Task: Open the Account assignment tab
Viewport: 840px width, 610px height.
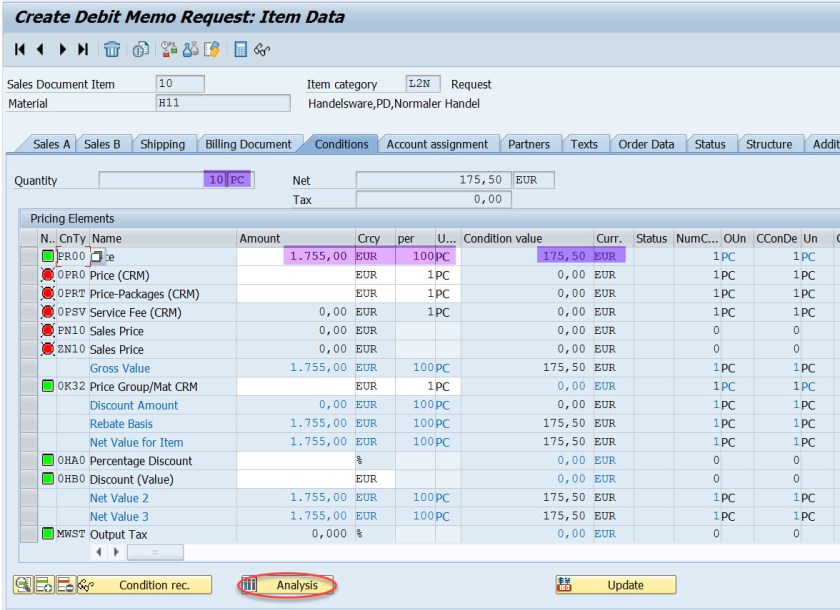Action: [x=437, y=144]
